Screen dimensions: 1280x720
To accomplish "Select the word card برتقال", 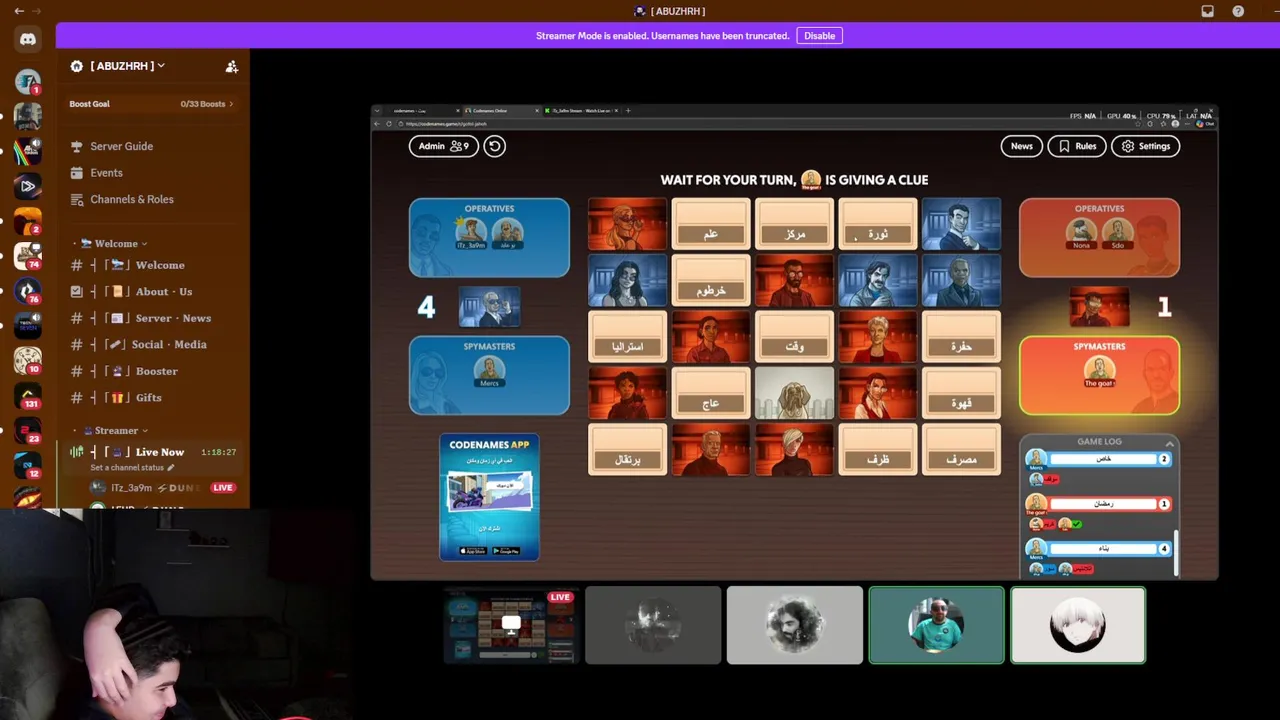I will coord(627,449).
